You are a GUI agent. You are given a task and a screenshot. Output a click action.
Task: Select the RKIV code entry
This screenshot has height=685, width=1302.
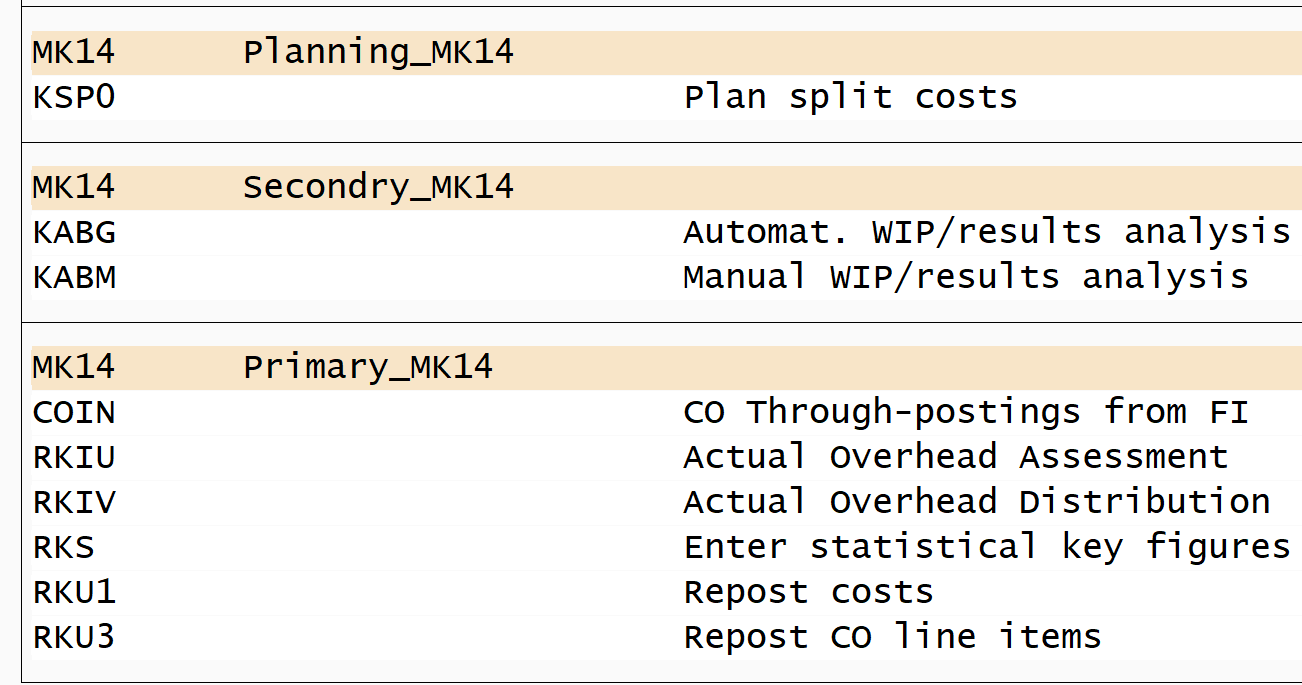[74, 502]
